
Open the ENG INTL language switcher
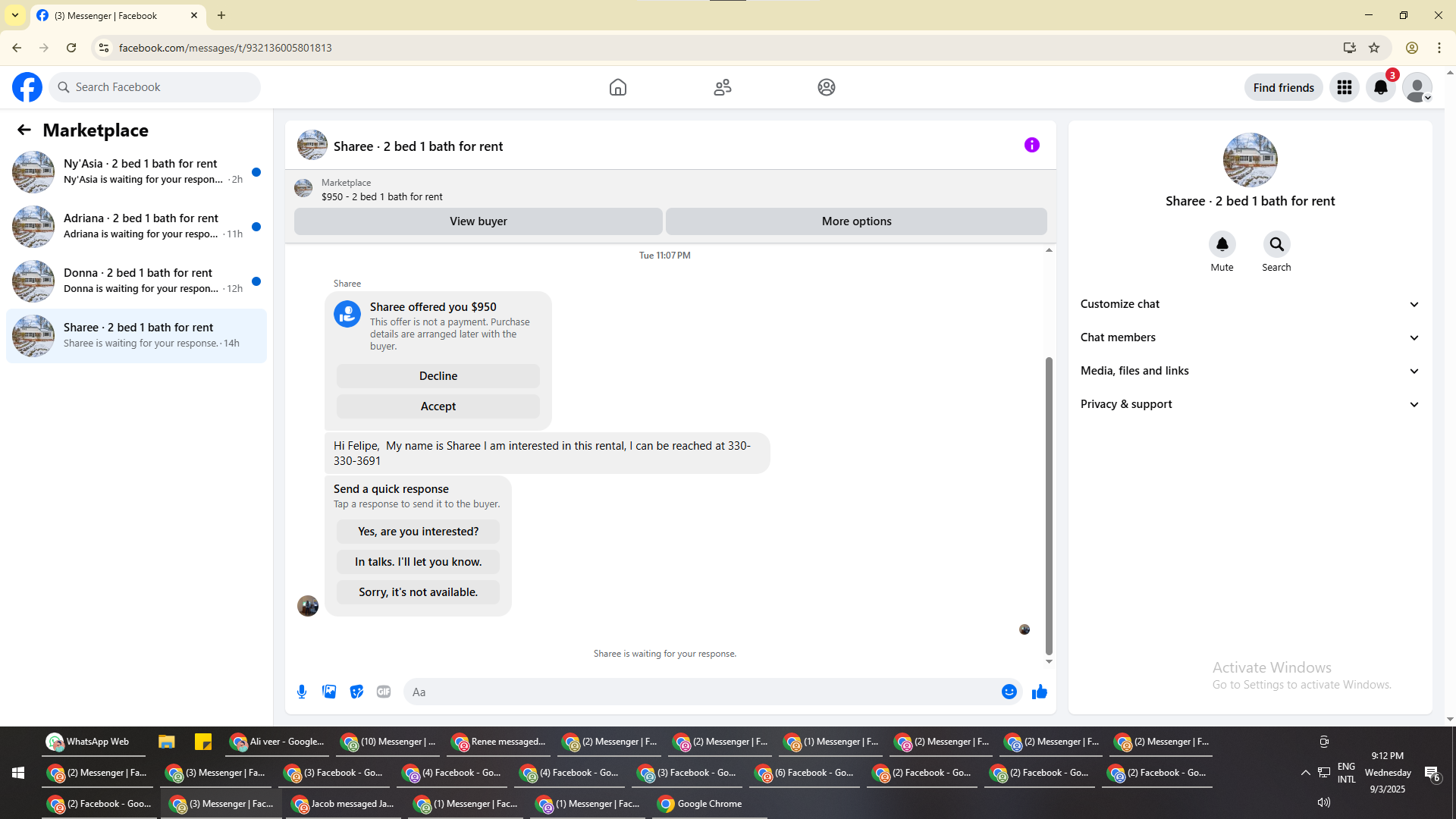point(1347,773)
